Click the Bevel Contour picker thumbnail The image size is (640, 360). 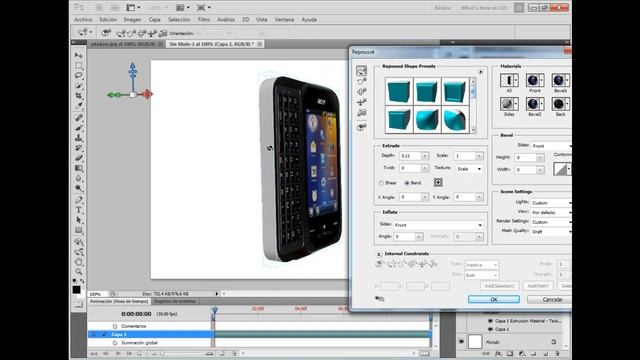tap(560, 169)
